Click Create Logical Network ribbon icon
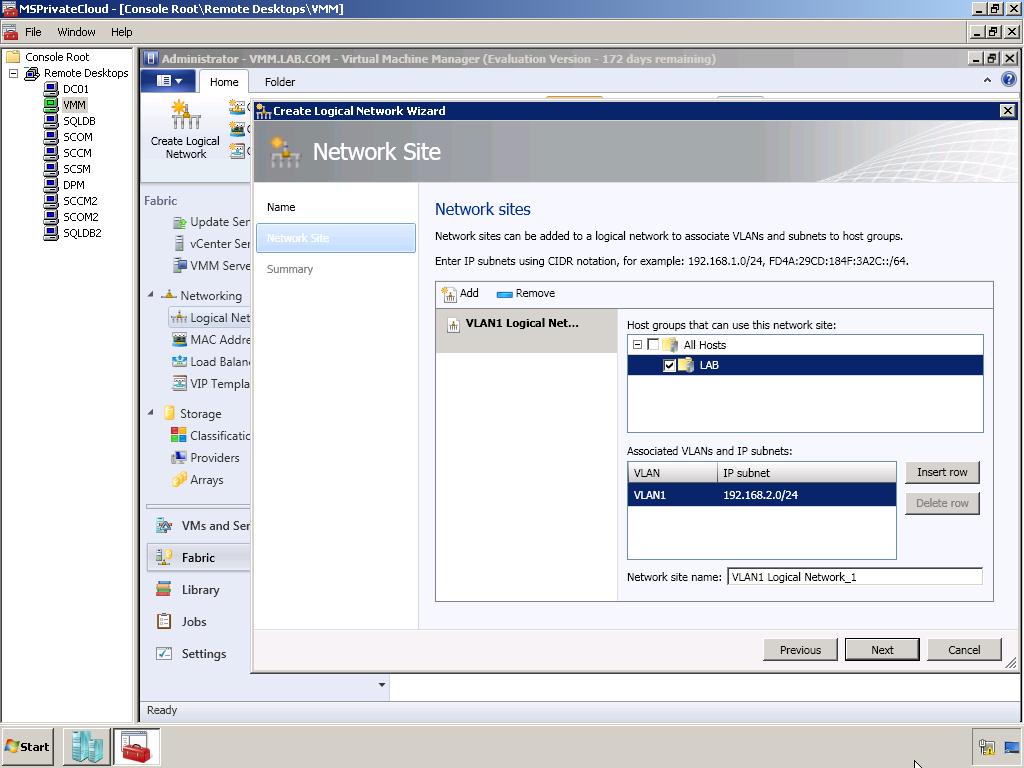The height and width of the screenshot is (768, 1024). pyautogui.click(x=185, y=129)
